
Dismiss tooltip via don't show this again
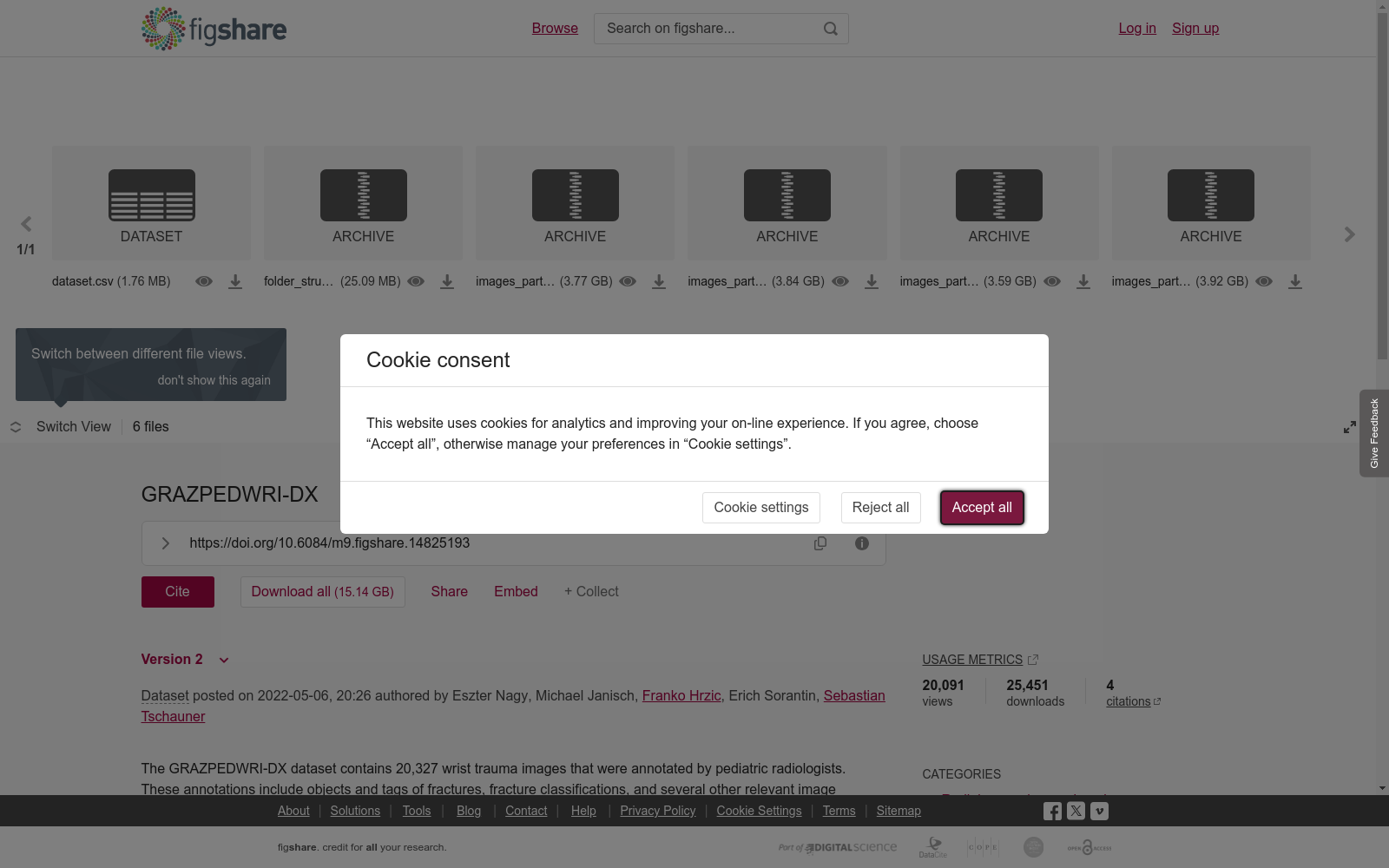214,380
